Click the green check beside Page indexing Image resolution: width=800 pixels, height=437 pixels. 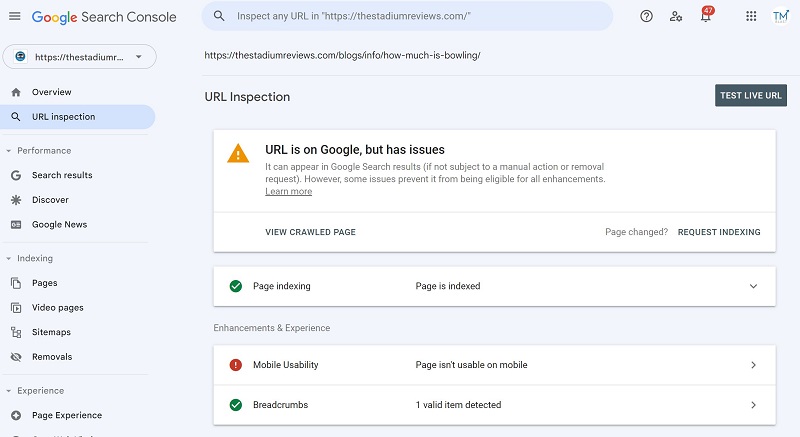pos(236,286)
